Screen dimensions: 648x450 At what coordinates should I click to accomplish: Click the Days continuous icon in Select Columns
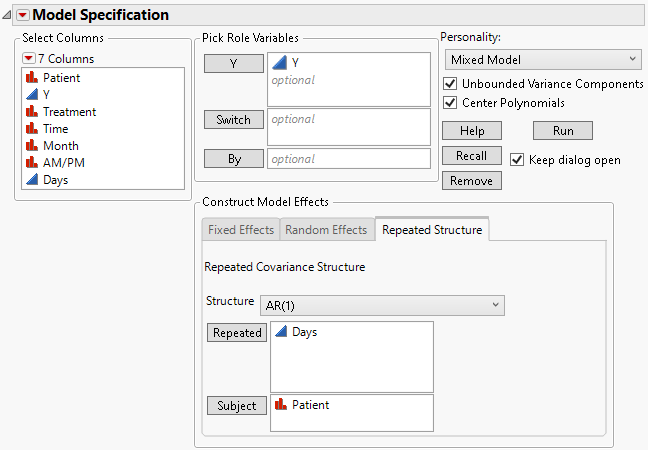(x=32, y=180)
